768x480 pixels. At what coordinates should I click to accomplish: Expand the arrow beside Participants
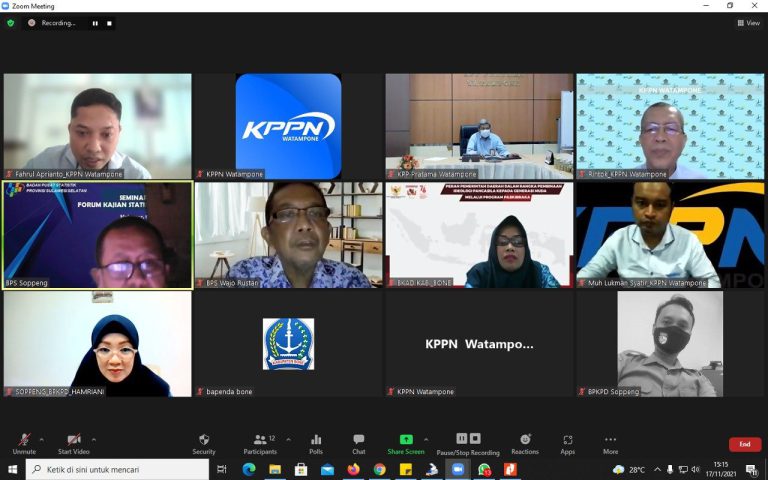(288, 439)
